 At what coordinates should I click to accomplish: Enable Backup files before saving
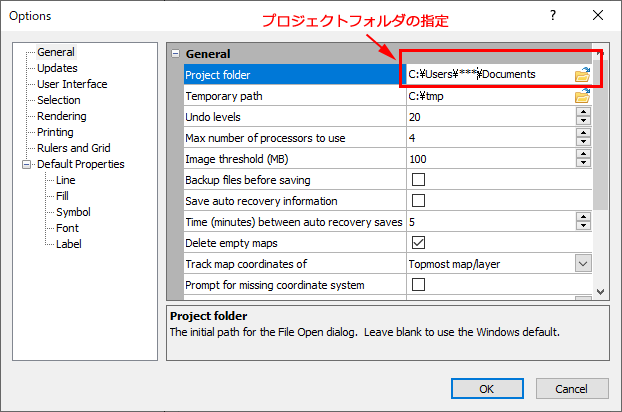point(418,180)
